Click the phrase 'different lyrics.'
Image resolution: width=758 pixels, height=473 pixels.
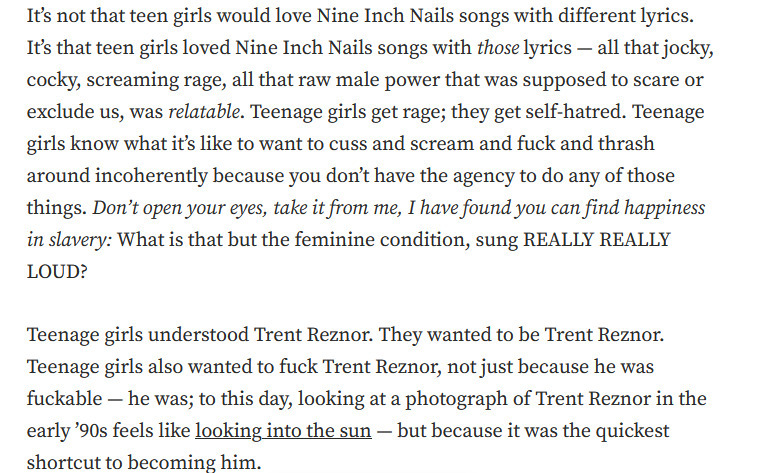[626, 16]
